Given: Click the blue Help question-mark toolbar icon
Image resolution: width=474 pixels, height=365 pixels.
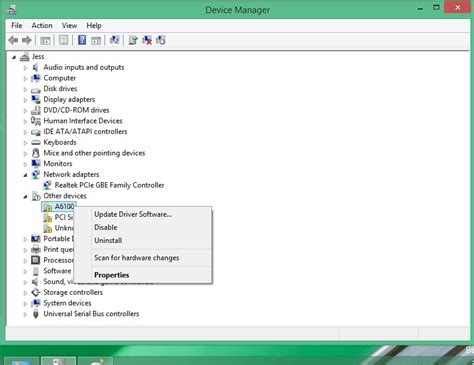Looking at the screenshot, I should click(82, 40).
